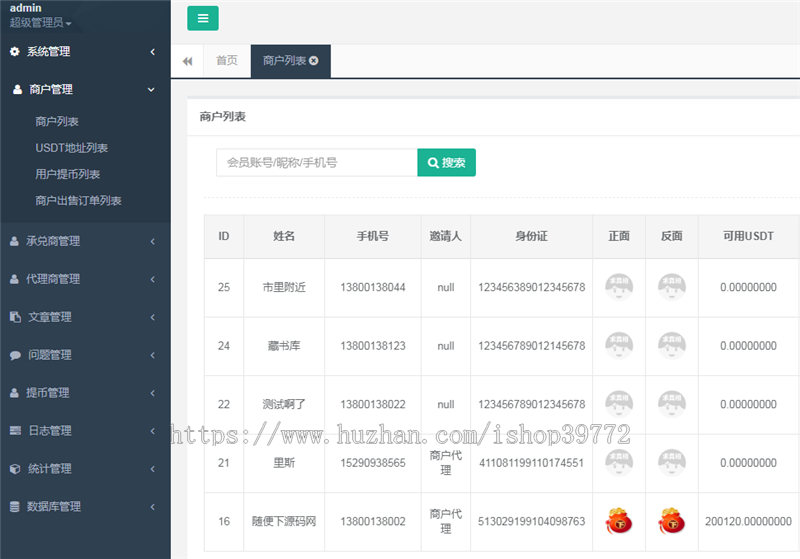The width and height of the screenshot is (800, 559).
Task: Click the double-arrow tab scroll left icon
Action: click(187, 61)
